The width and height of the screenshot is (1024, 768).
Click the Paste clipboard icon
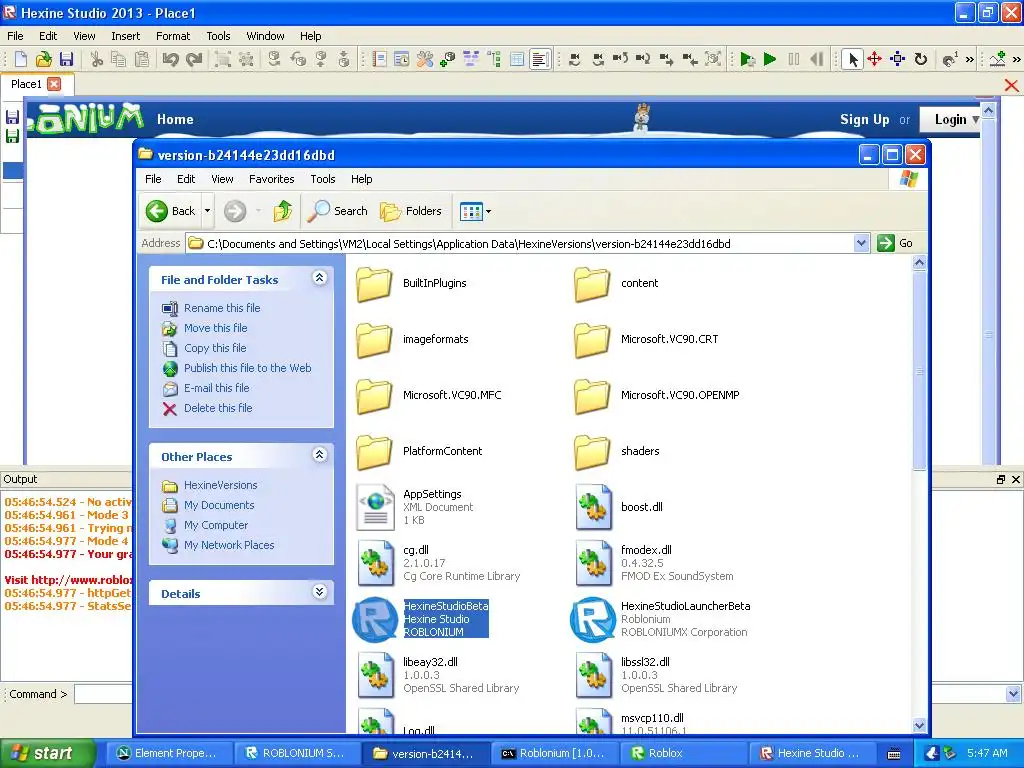141,59
